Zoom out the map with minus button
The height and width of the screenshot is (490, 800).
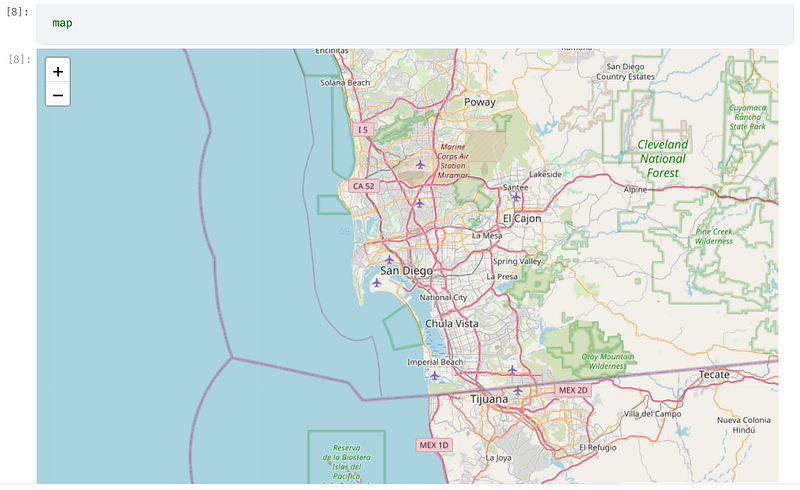(58, 95)
